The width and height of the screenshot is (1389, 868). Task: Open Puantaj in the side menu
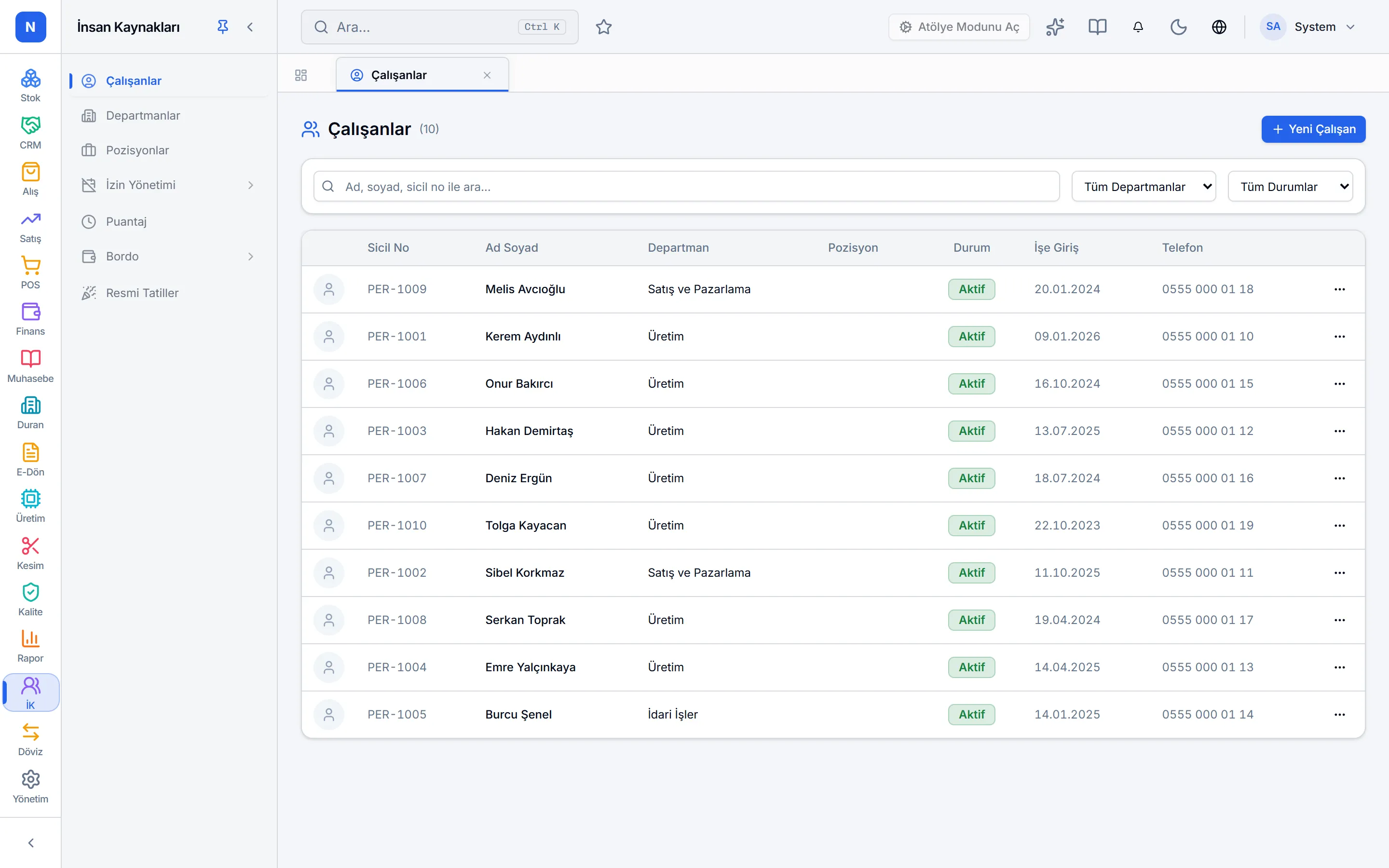168,222
